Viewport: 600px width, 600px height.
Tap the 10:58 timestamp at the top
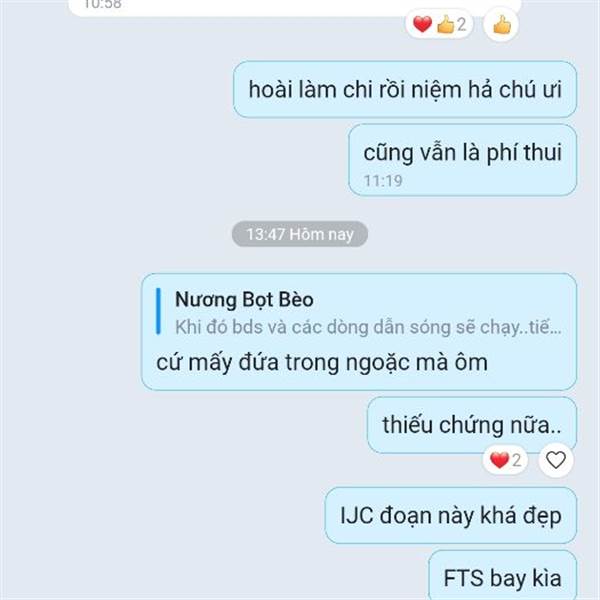point(103,5)
